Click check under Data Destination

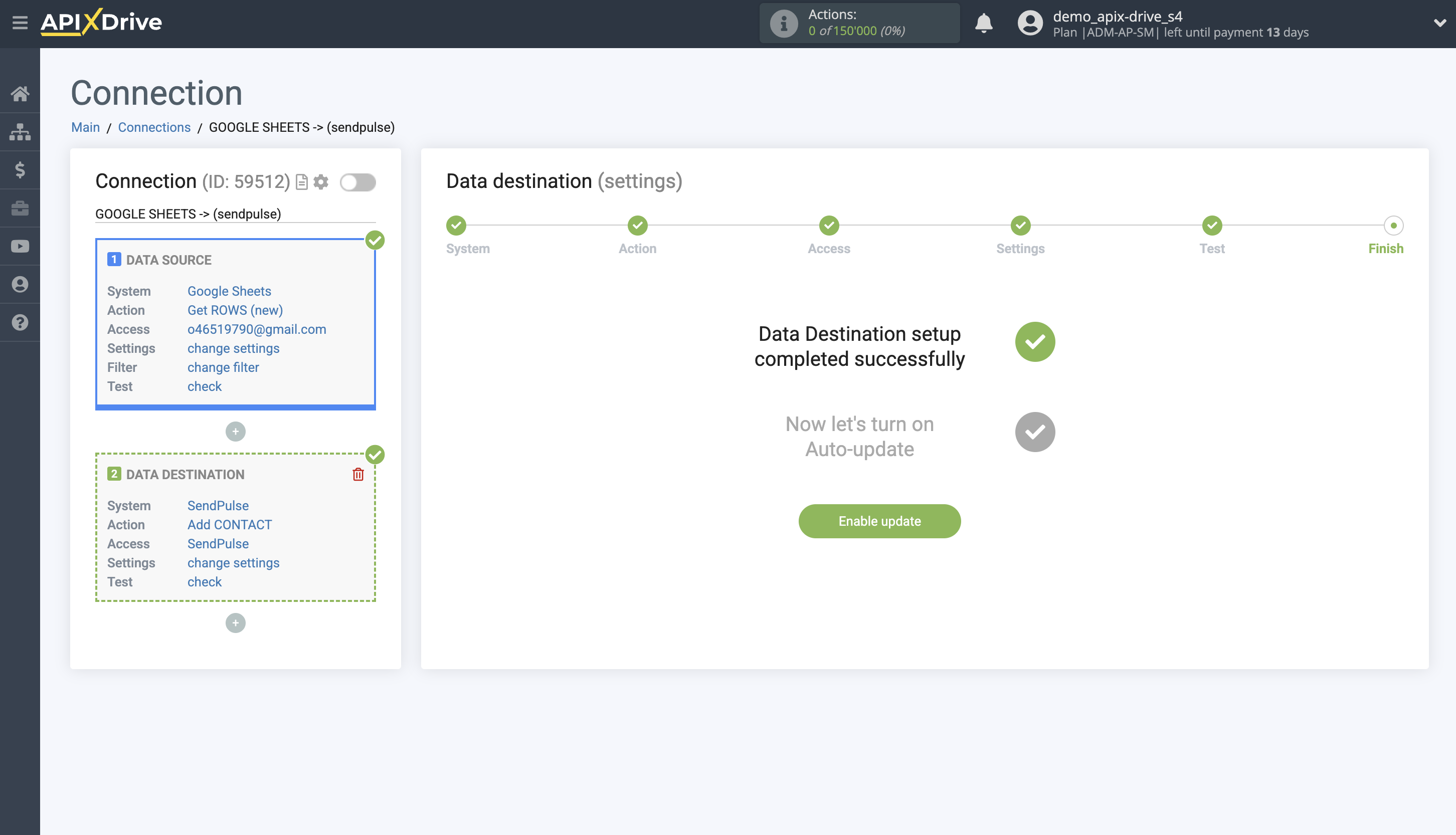click(204, 582)
